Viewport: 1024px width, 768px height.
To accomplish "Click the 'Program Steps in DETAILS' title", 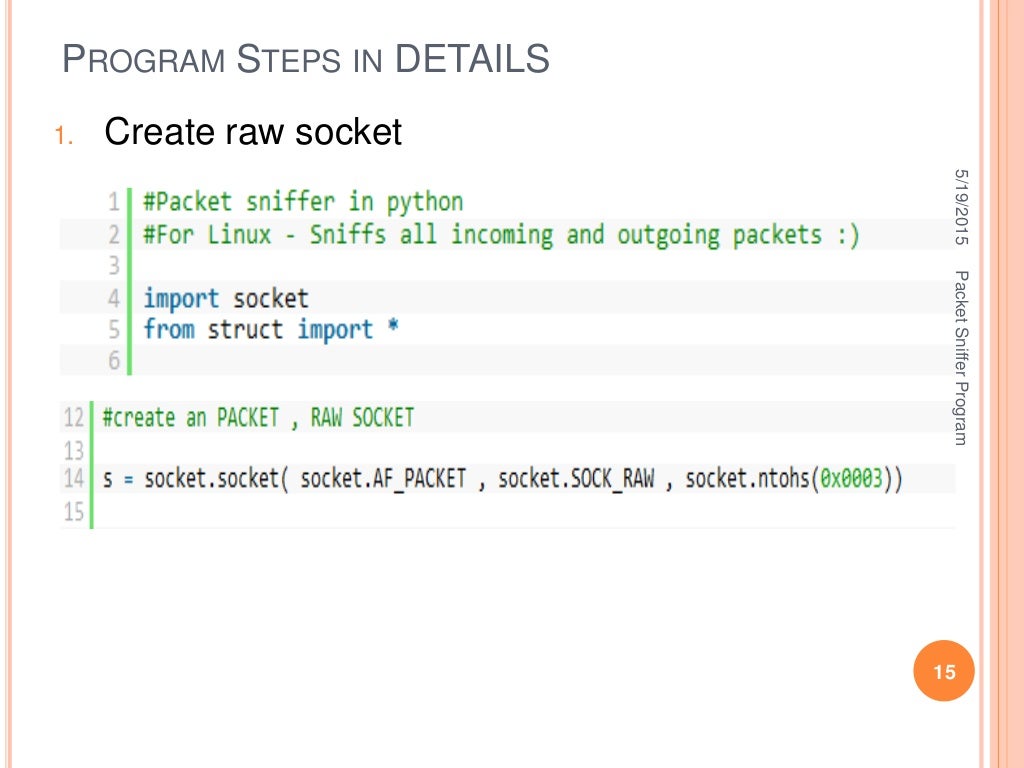I will click(x=306, y=59).
